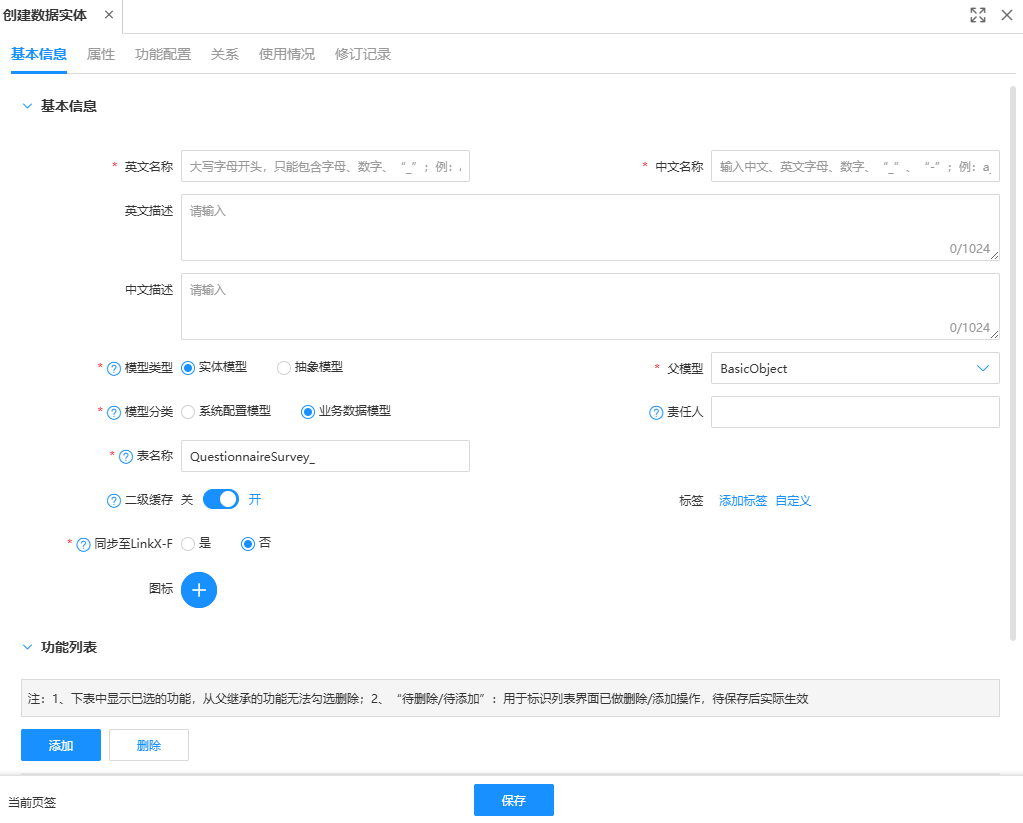Click help icon beside 同步至LinkX-F
The image size is (1023, 823).
(x=84, y=544)
